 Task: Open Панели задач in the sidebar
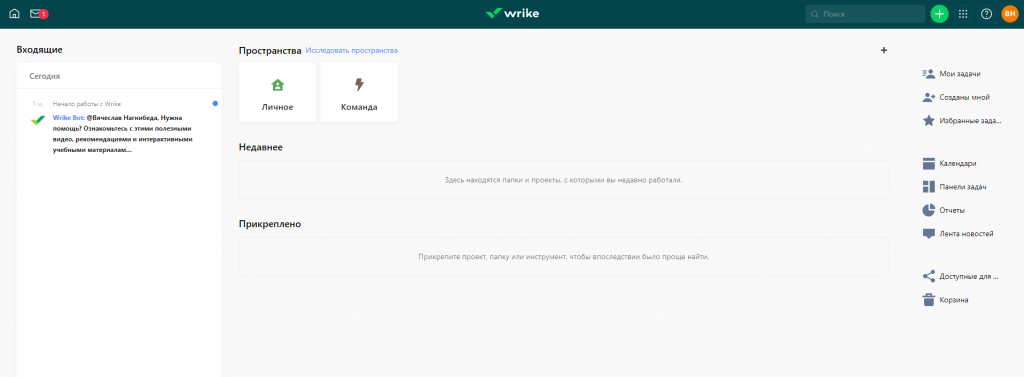point(963,187)
